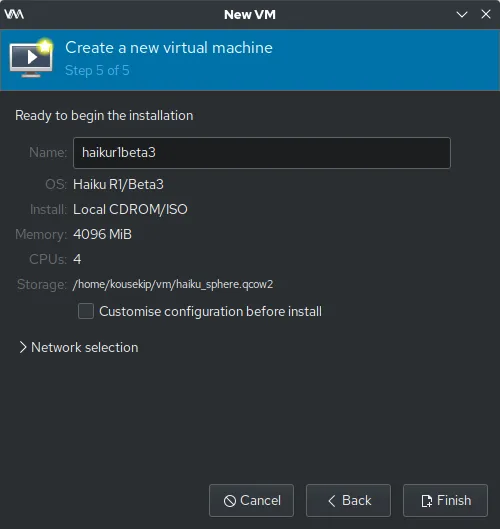
Task: Close the New VM window
Action: point(485,14)
